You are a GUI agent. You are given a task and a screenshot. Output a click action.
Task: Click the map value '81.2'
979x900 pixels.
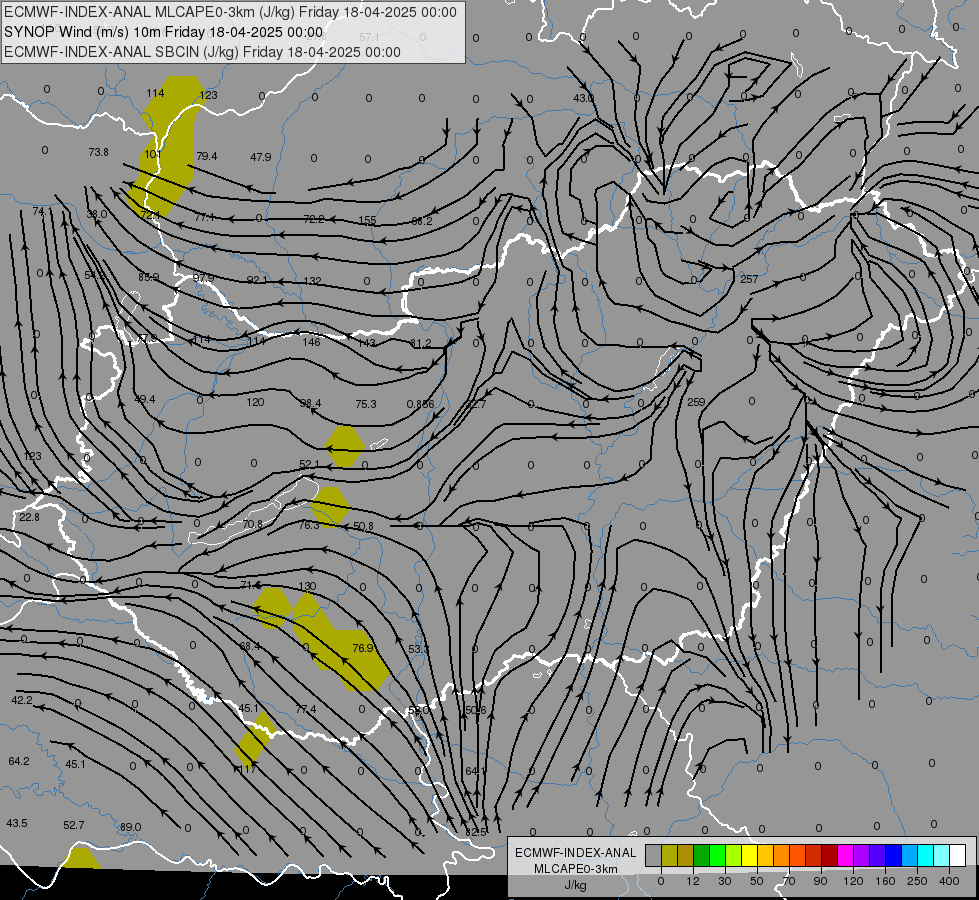point(421,344)
